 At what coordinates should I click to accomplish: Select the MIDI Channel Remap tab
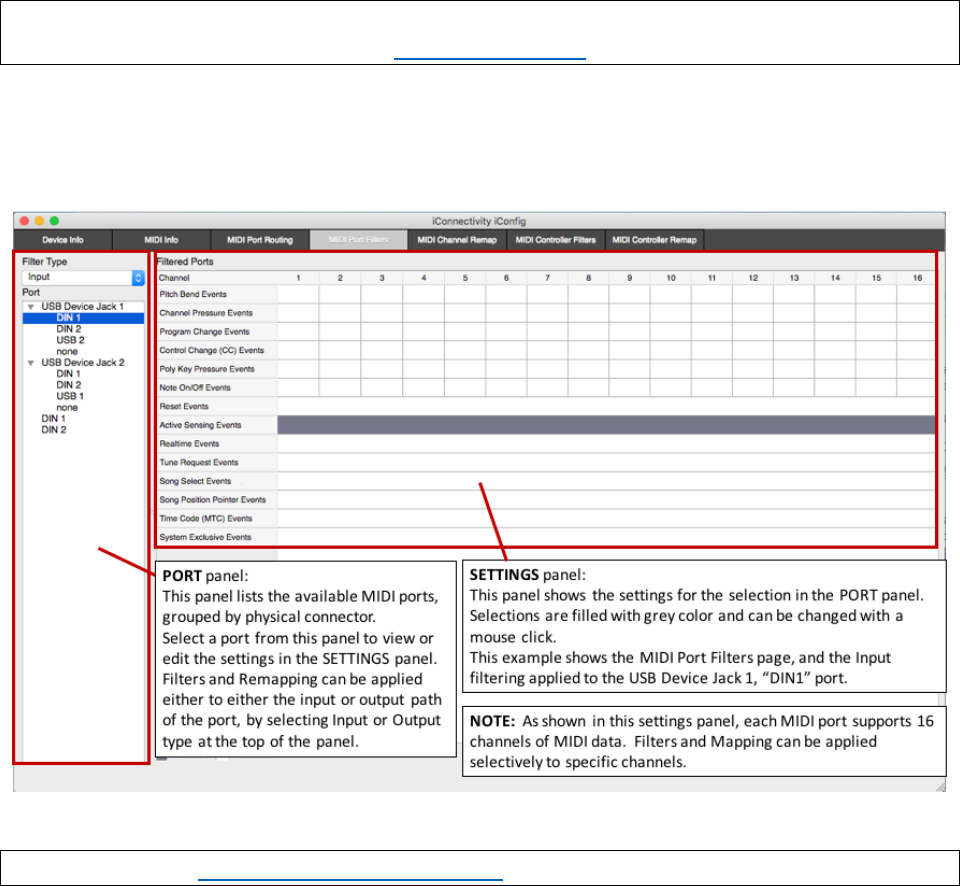click(456, 240)
